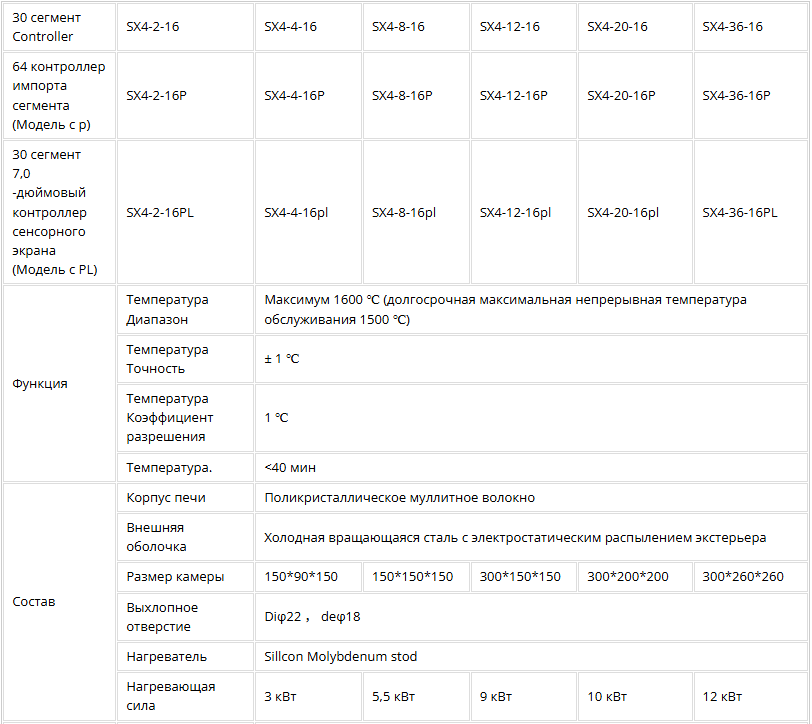The width and height of the screenshot is (812, 724).
Task: Select the SX4-36-16 model cell
Action: click(x=732, y=27)
